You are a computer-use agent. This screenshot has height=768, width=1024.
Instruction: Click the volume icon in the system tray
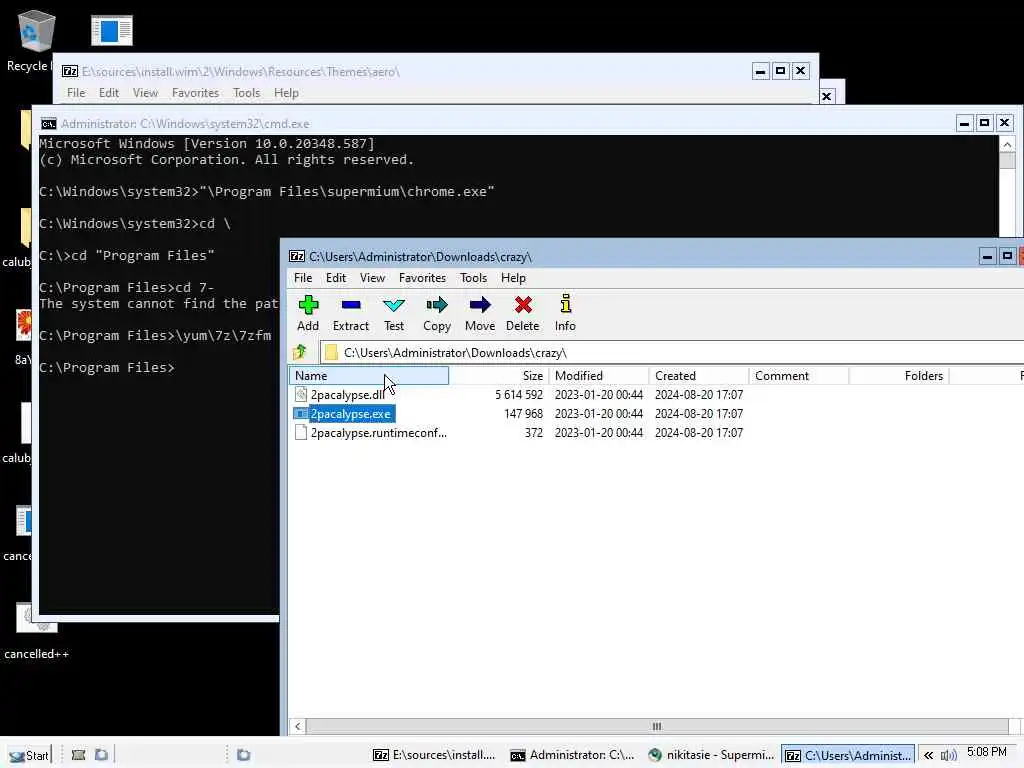point(949,755)
